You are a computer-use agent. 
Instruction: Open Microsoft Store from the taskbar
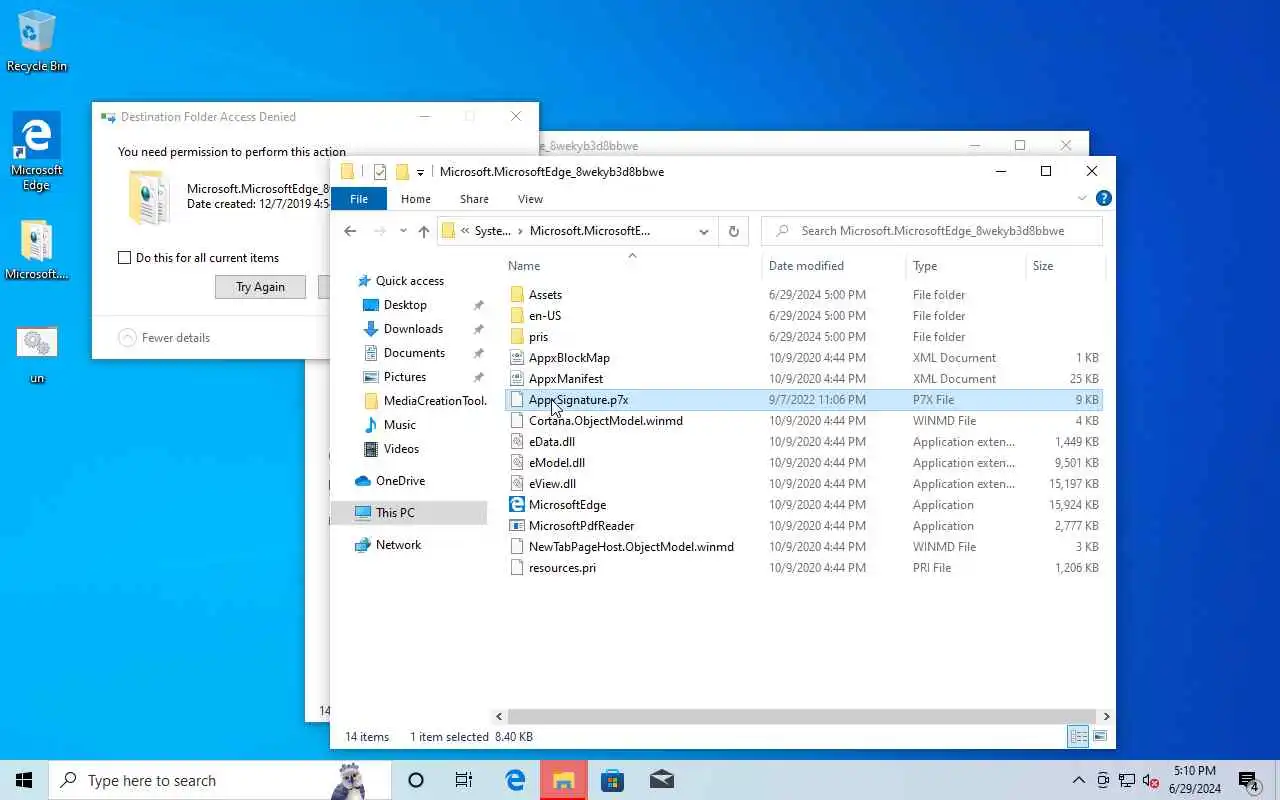pyautogui.click(x=613, y=780)
